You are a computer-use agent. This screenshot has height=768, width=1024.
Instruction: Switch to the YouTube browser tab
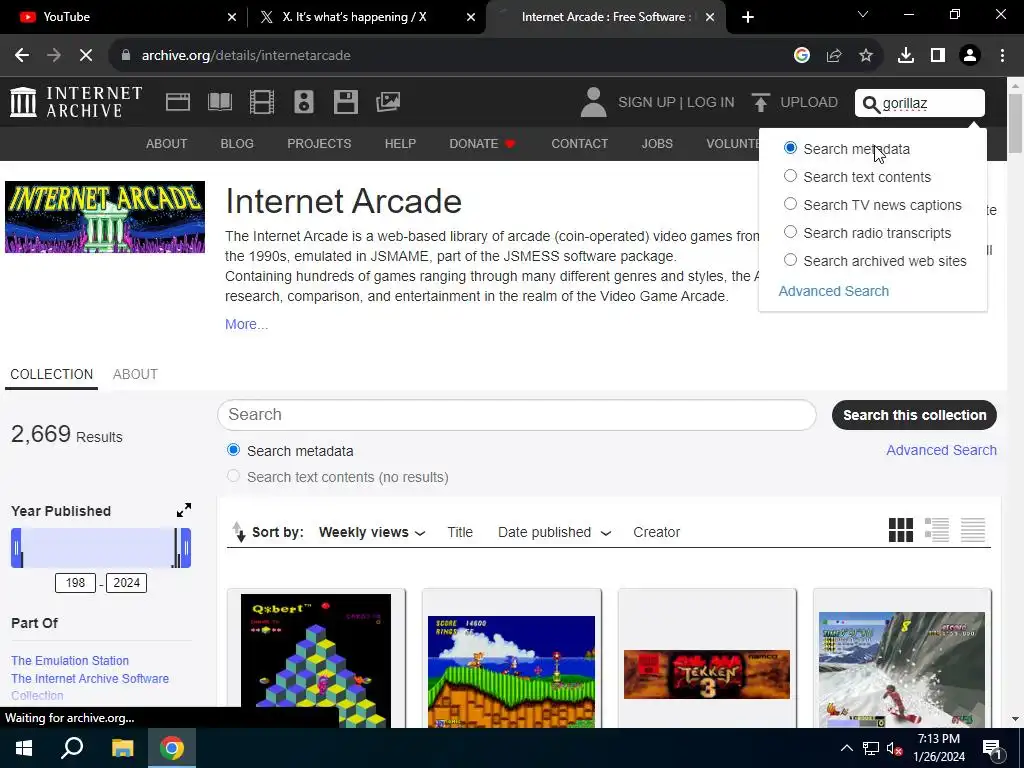[122, 17]
